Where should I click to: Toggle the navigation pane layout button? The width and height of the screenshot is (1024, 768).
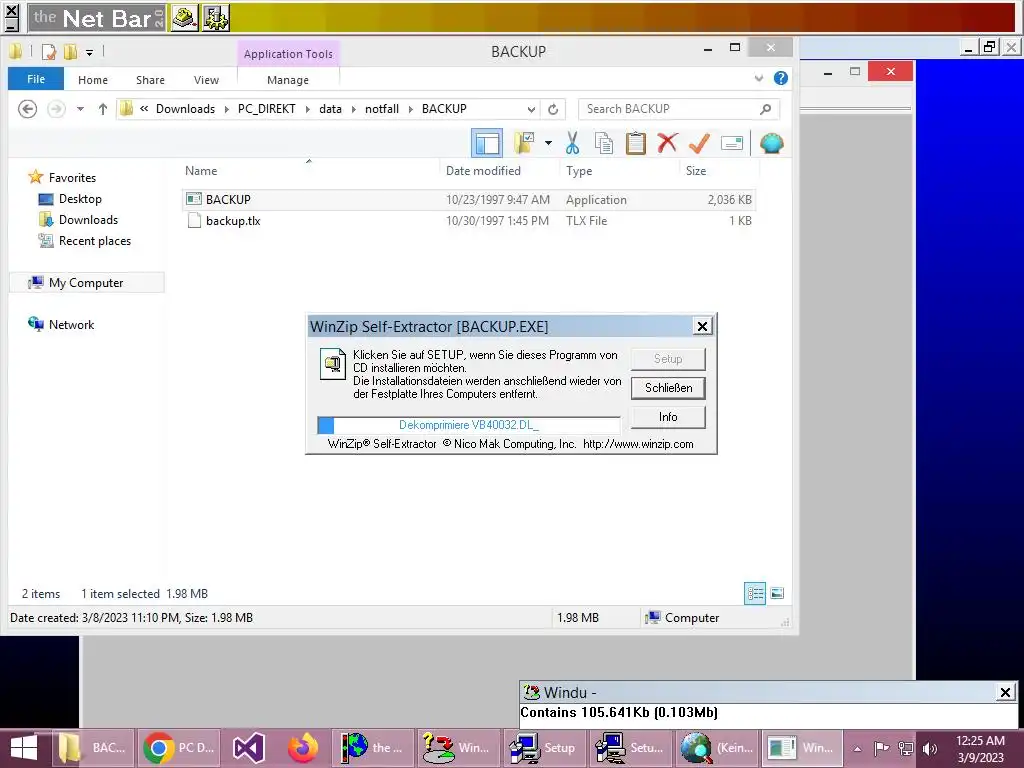pyautogui.click(x=487, y=143)
